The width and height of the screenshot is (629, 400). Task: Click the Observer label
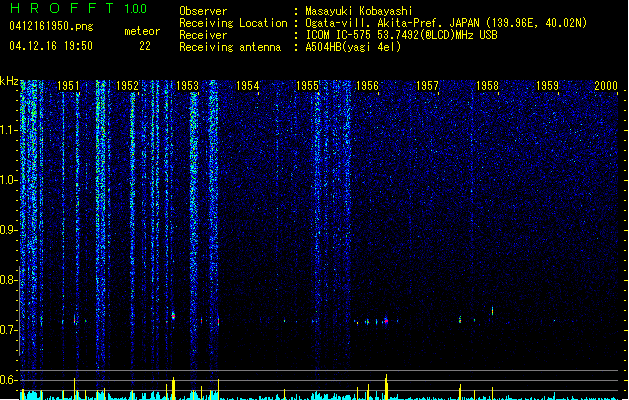pyautogui.click(x=203, y=11)
